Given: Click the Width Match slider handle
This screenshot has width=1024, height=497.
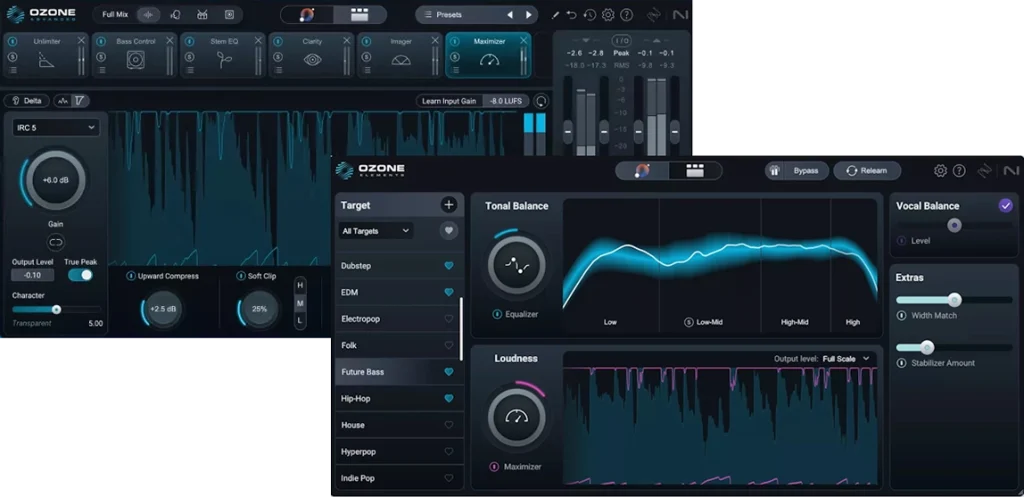Looking at the screenshot, I should [954, 300].
